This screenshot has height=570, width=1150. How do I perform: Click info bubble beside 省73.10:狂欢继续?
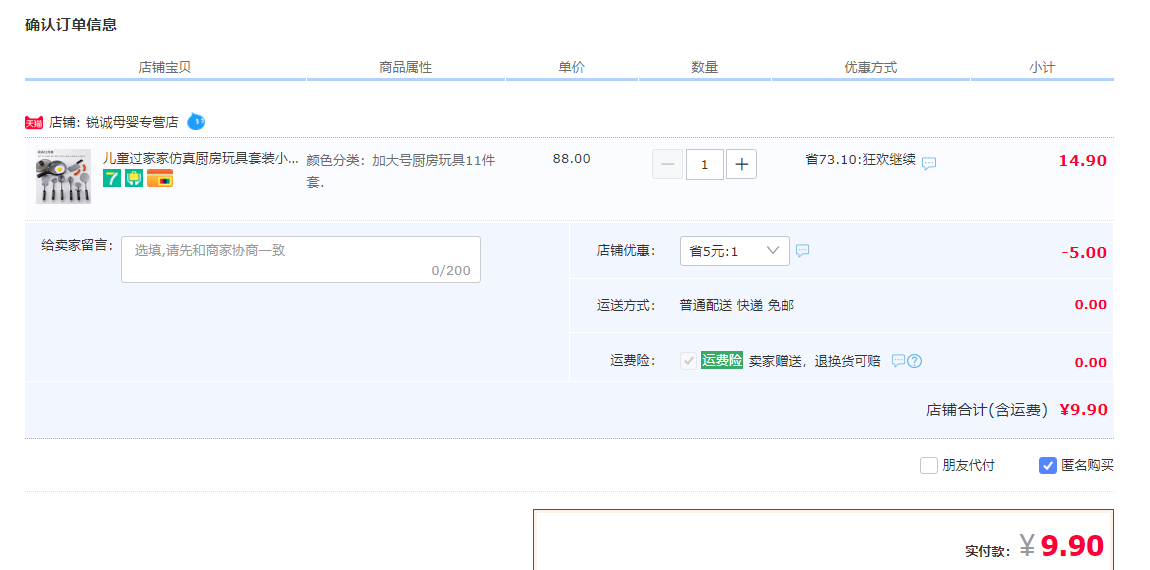(x=929, y=164)
